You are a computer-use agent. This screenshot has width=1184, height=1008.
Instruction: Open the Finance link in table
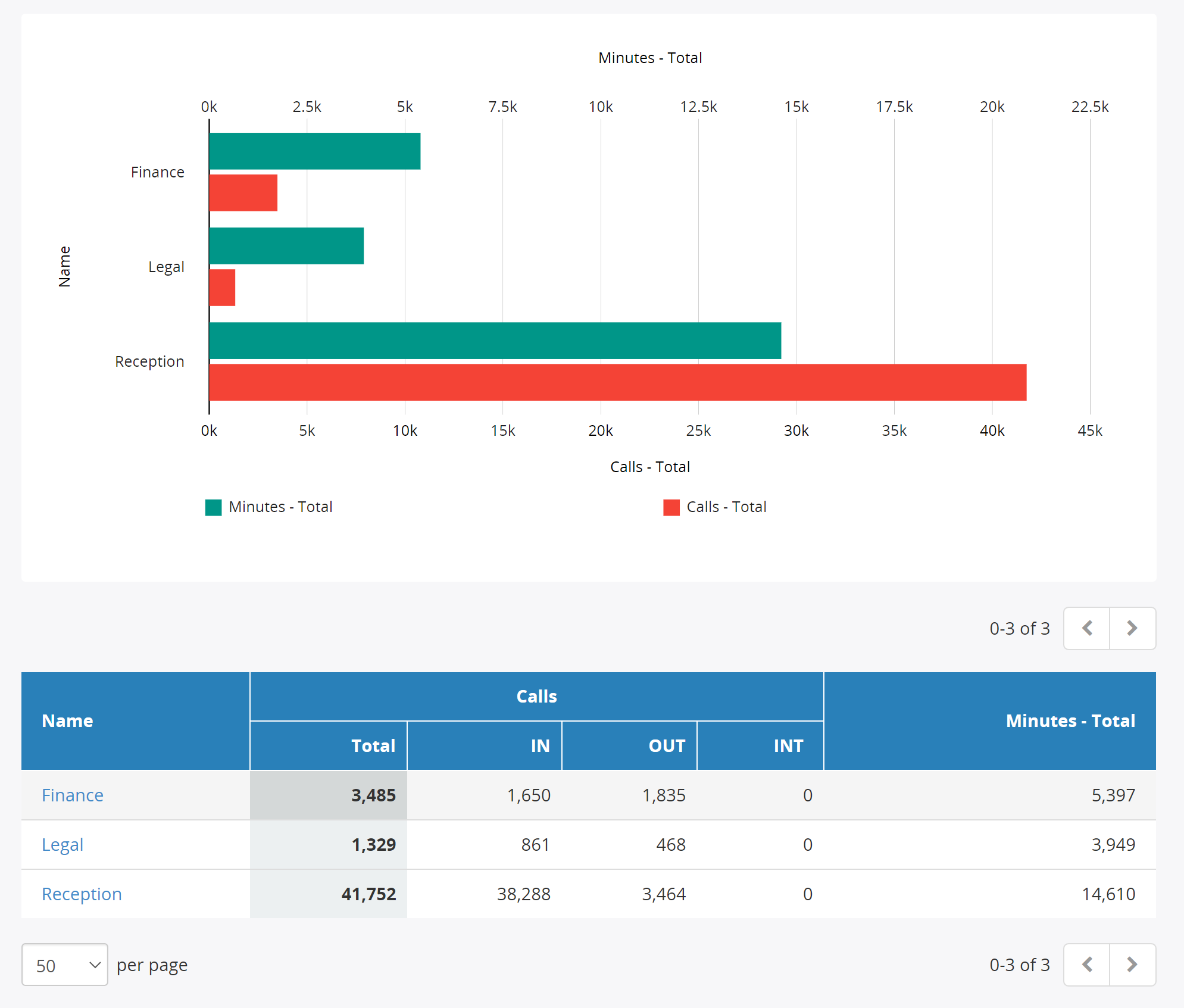pos(73,795)
